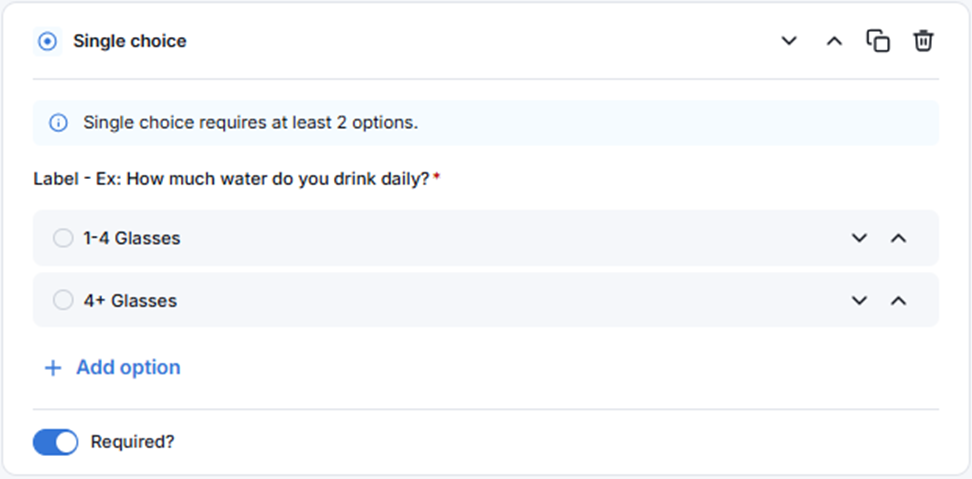Duplicate the Single choice question
The width and height of the screenshot is (972, 479).
[x=878, y=41]
